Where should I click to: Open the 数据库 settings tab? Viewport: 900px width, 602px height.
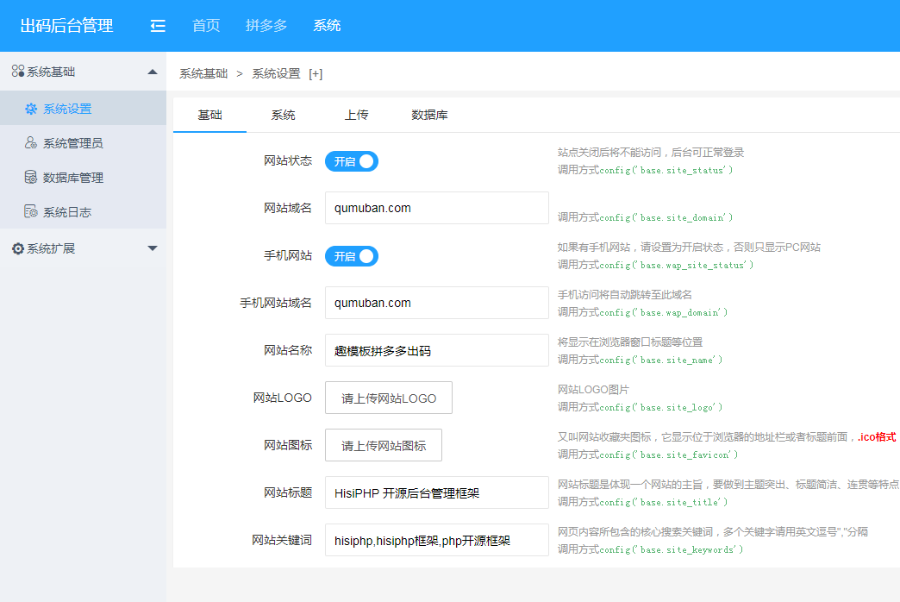coord(432,115)
